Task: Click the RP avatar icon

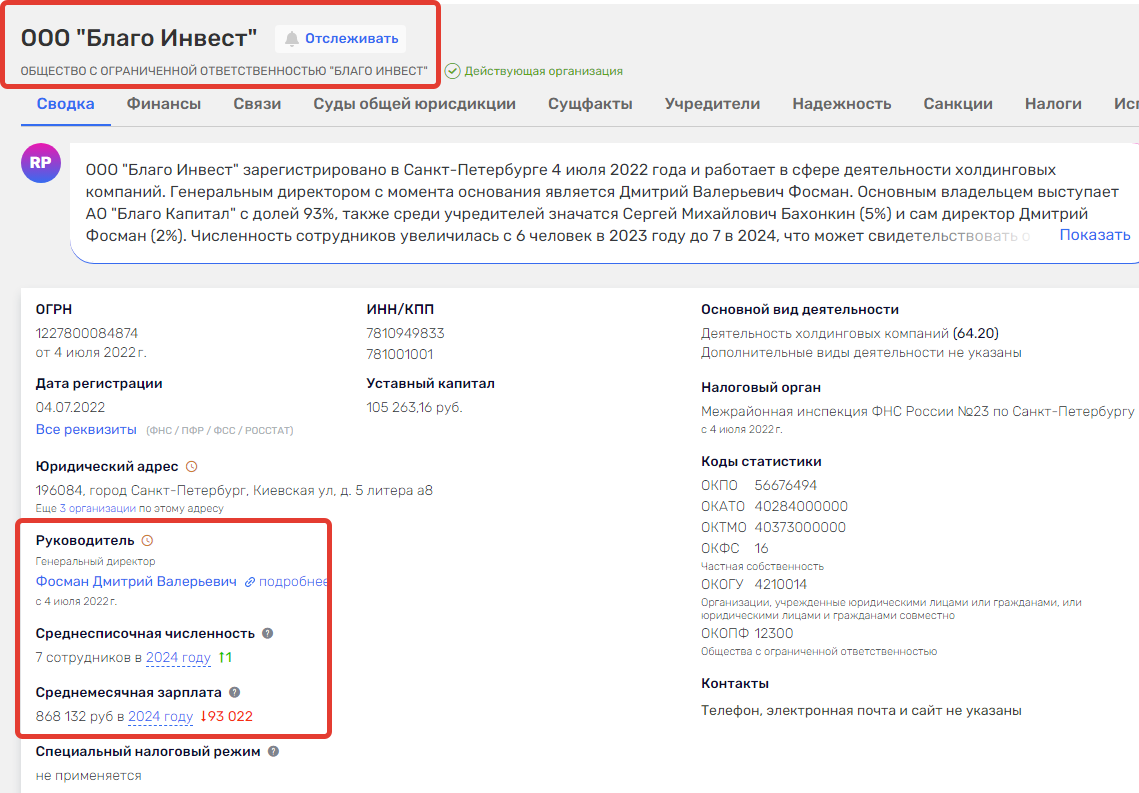Action: 41,163
